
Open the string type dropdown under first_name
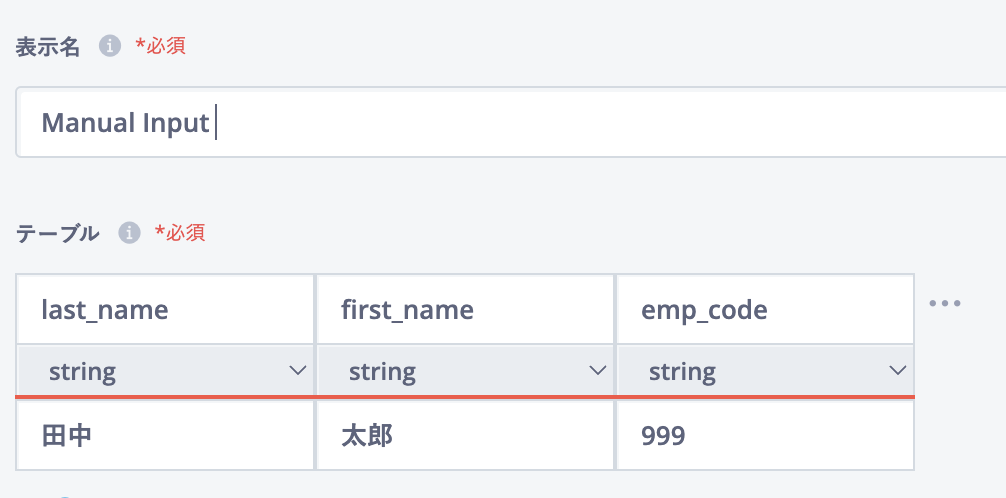465,370
